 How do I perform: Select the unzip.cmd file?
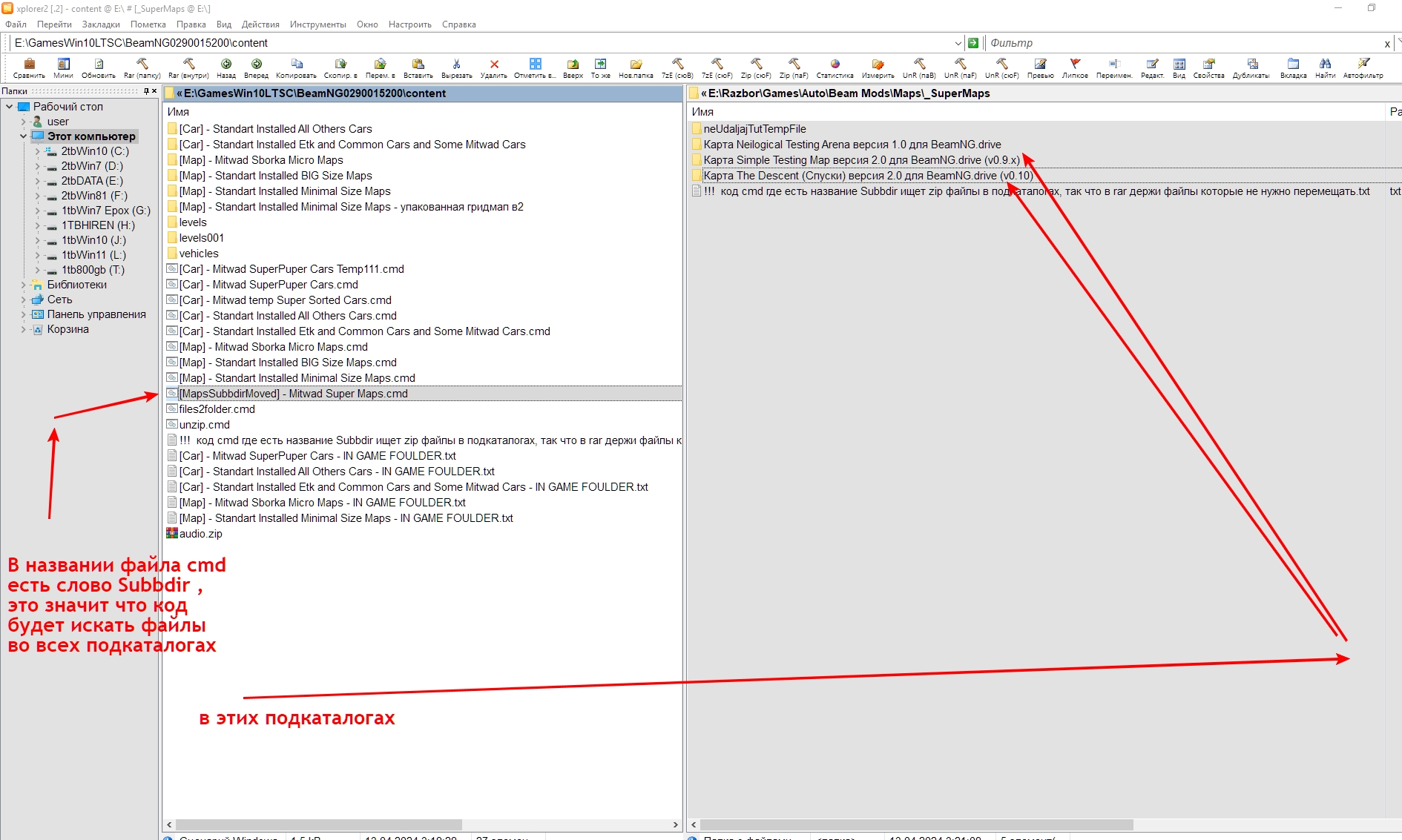204,425
